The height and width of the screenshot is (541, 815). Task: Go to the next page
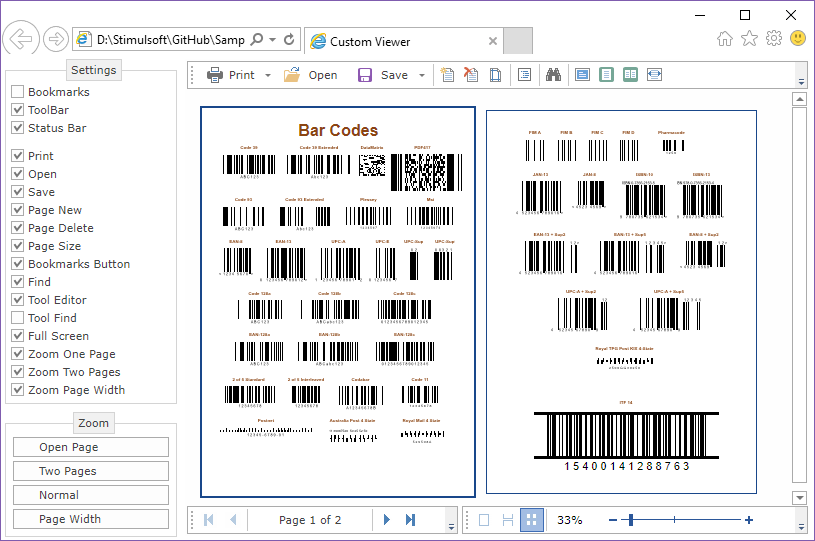[386, 520]
